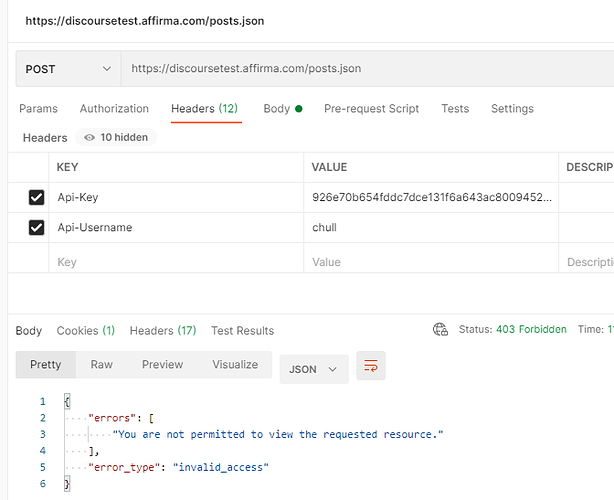Click the not permitted error message text
The height and width of the screenshot is (500, 614).
[278, 435]
